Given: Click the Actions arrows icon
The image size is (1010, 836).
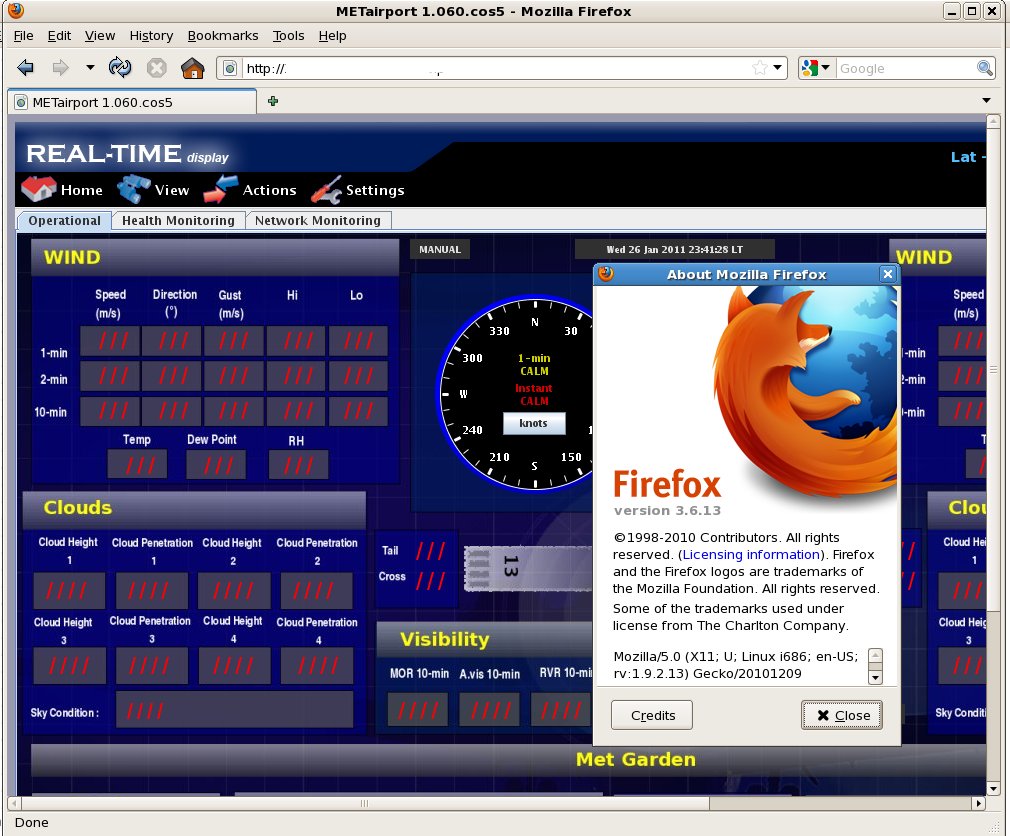Looking at the screenshot, I should (220, 189).
